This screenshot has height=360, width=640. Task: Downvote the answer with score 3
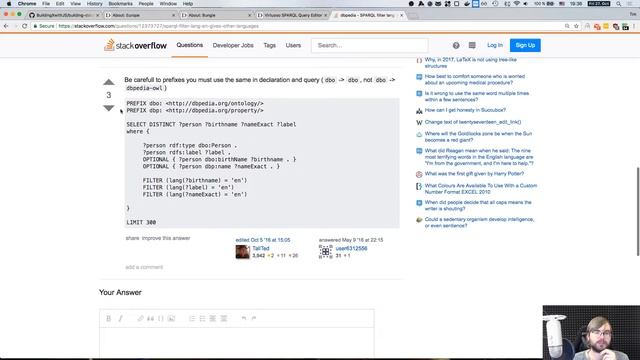[x=109, y=108]
